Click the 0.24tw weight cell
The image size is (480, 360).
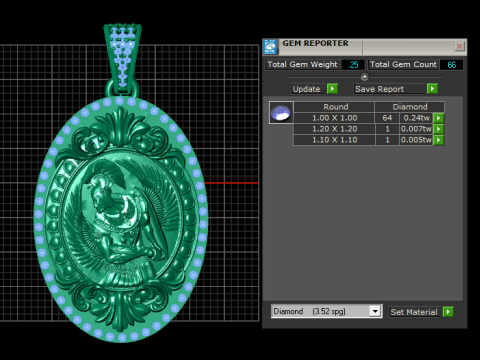pyautogui.click(x=416, y=118)
